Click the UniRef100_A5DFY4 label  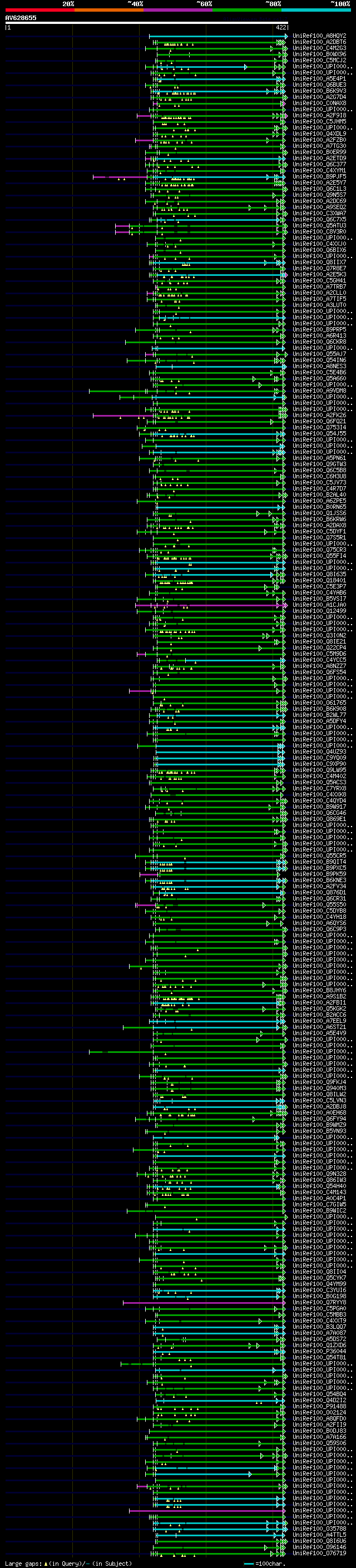(x=319, y=721)
